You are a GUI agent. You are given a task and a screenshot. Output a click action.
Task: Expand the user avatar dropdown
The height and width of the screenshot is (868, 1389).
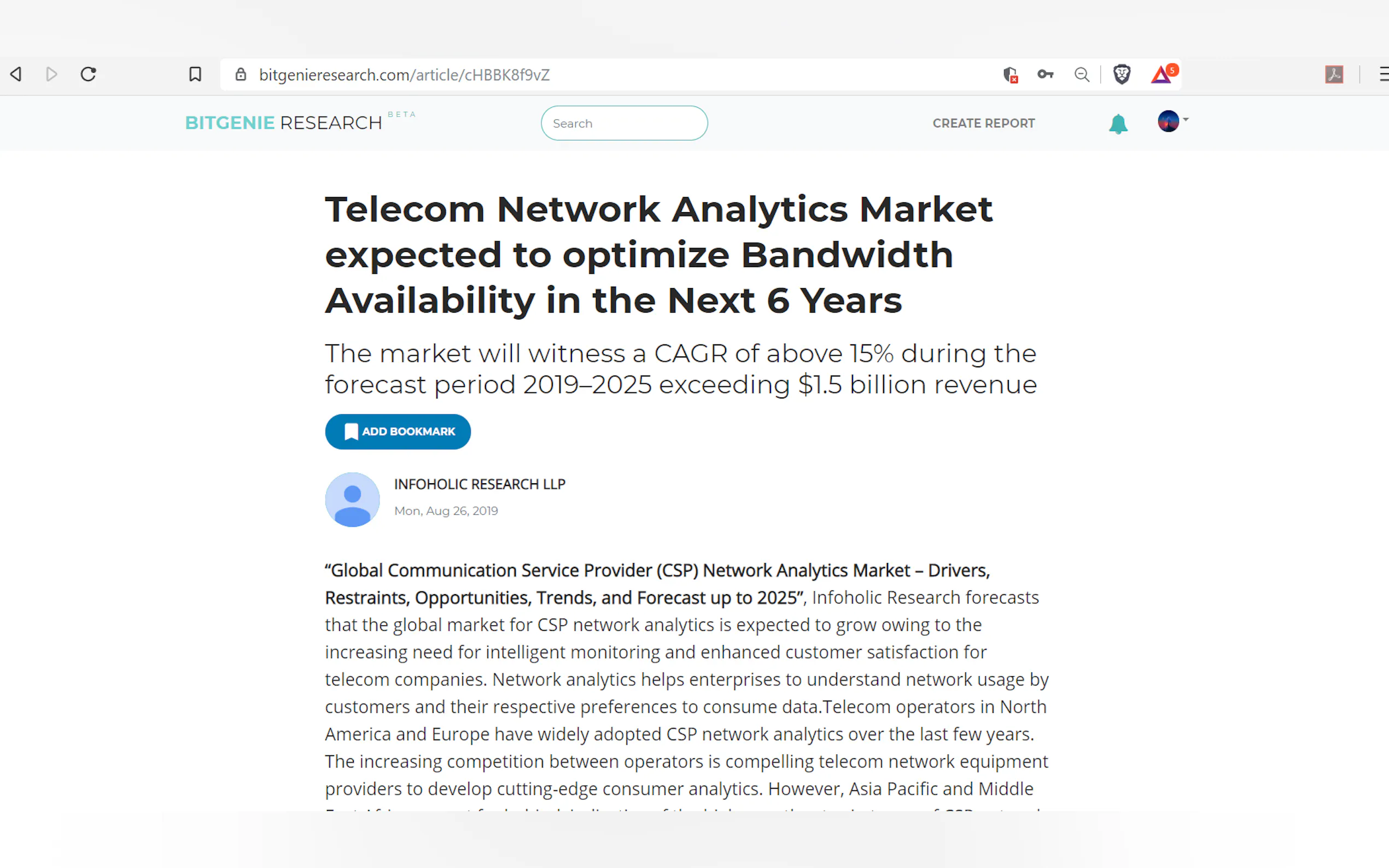click(x=1172, y=121)
